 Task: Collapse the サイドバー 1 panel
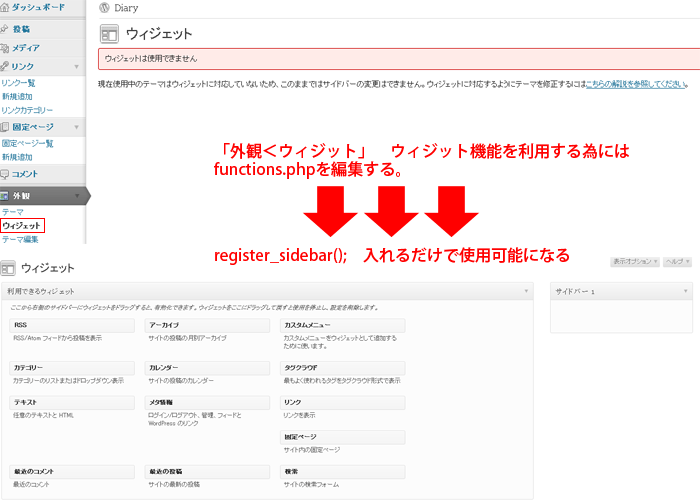pos(684,291)
